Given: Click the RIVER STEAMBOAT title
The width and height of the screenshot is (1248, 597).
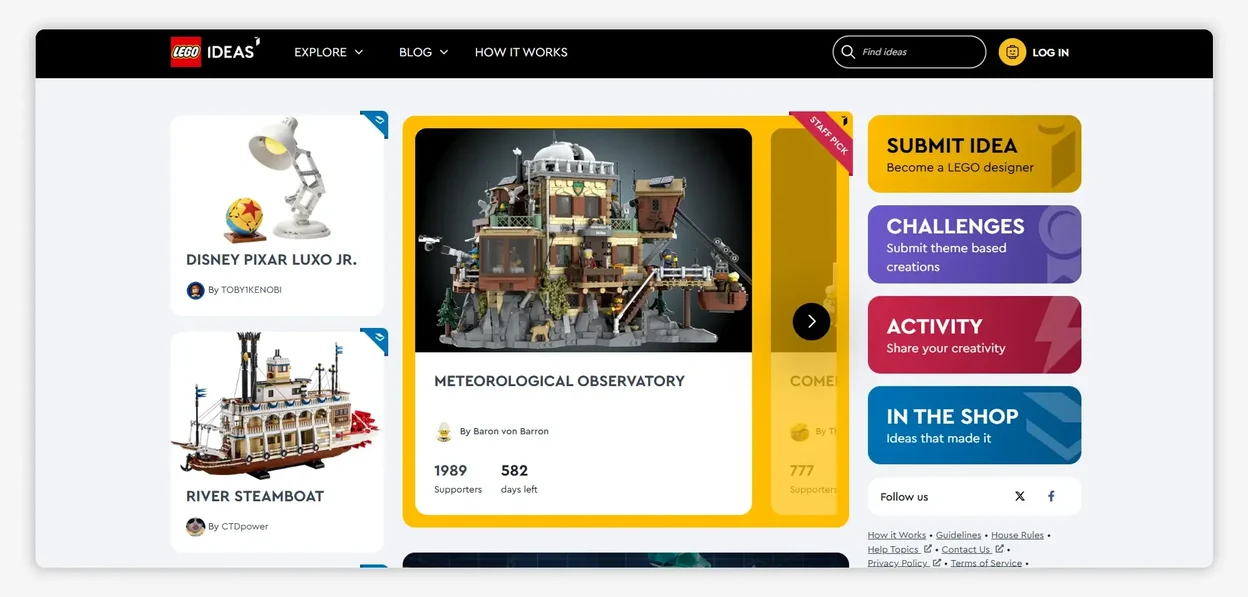Looking at the screenshot, I should coord(255,496).
